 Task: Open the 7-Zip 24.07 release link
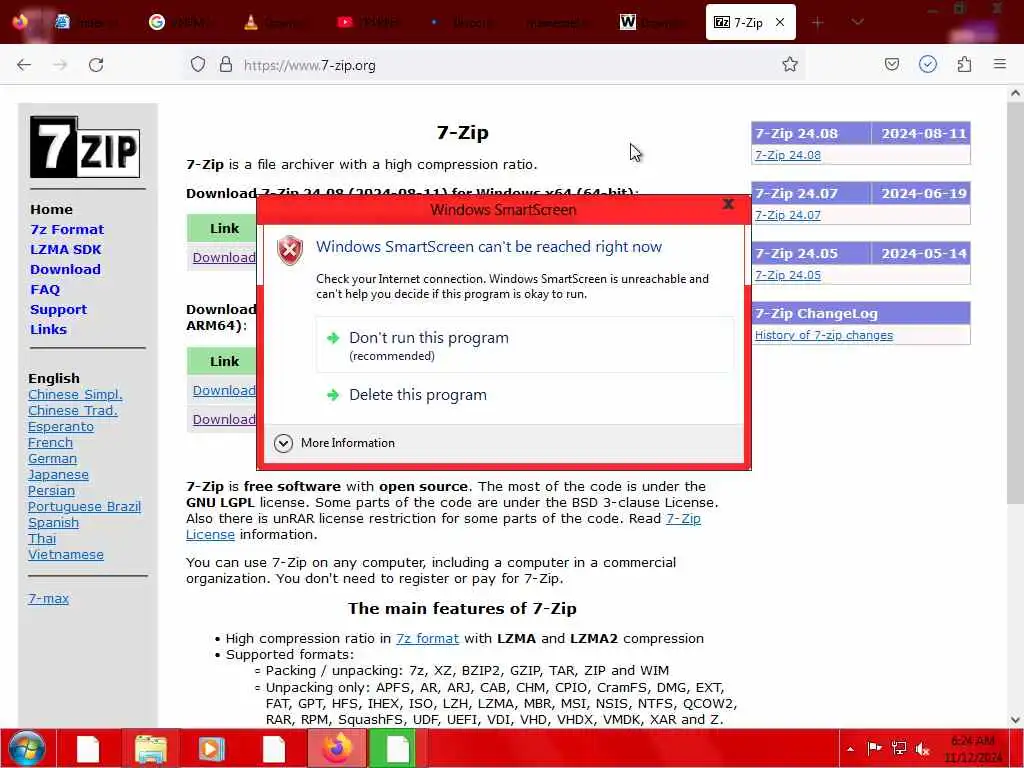(788, 215)
